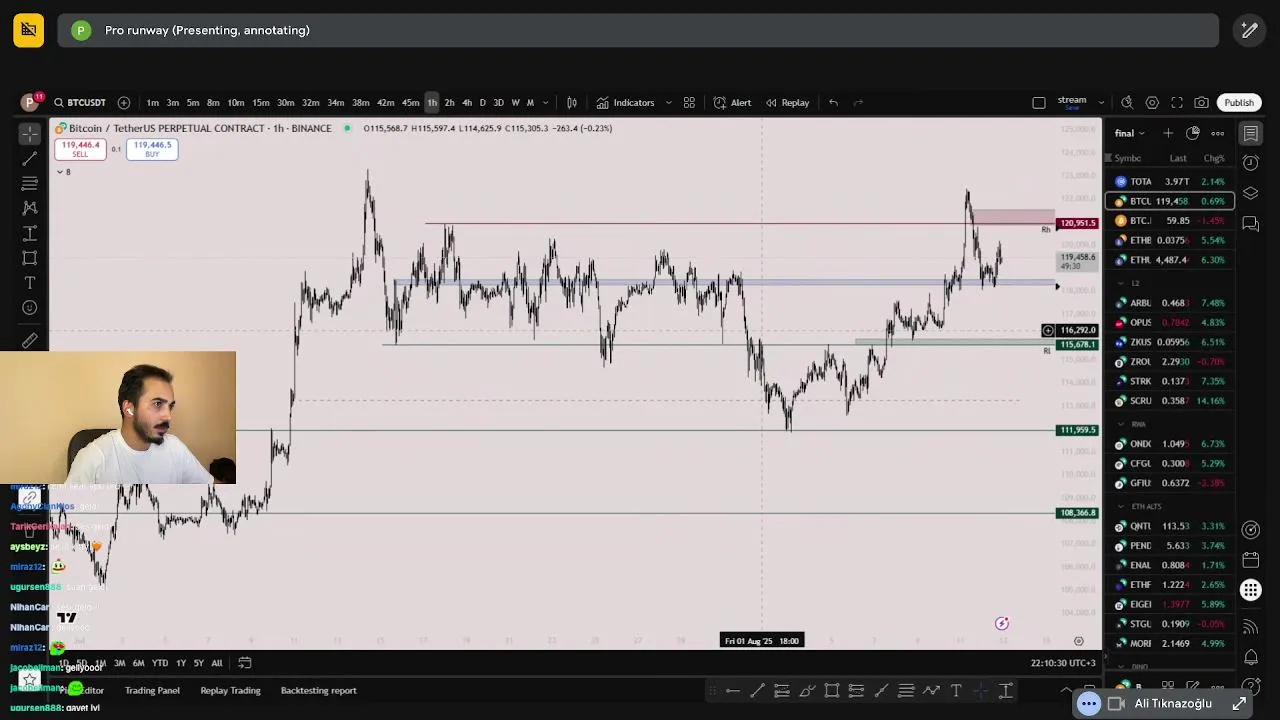This screenshot has width=1280, height=720.
Task: Open the candle chart style selector
Action: (572, 102)
